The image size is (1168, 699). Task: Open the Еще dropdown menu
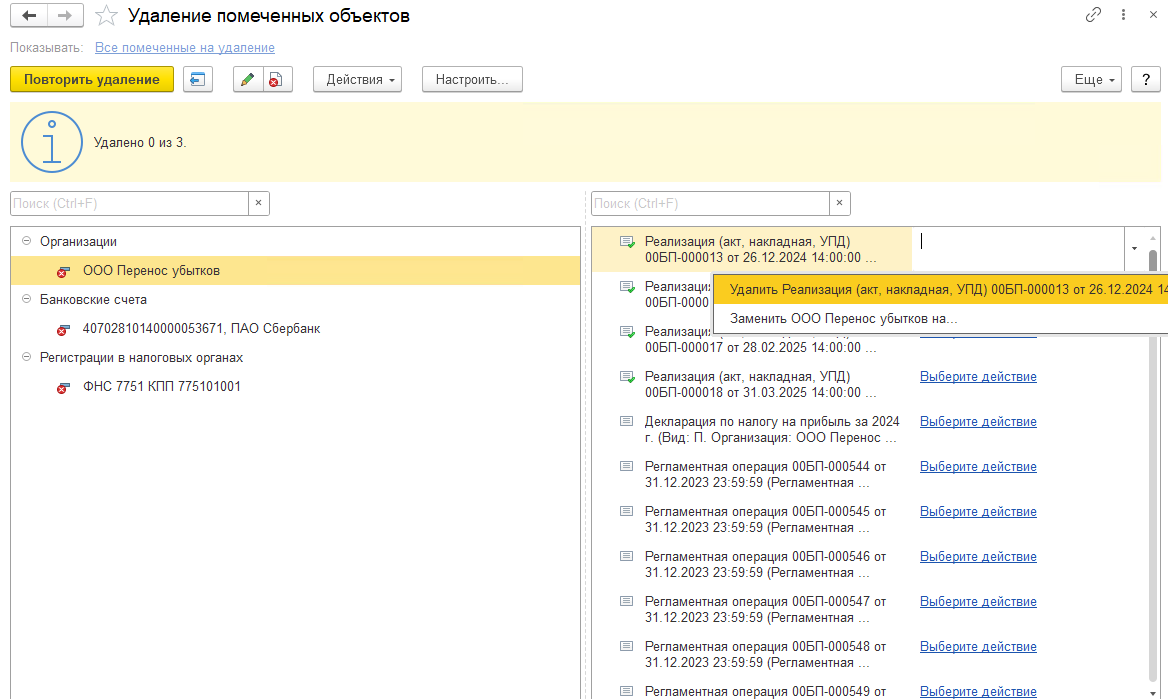pos(1091,80)
